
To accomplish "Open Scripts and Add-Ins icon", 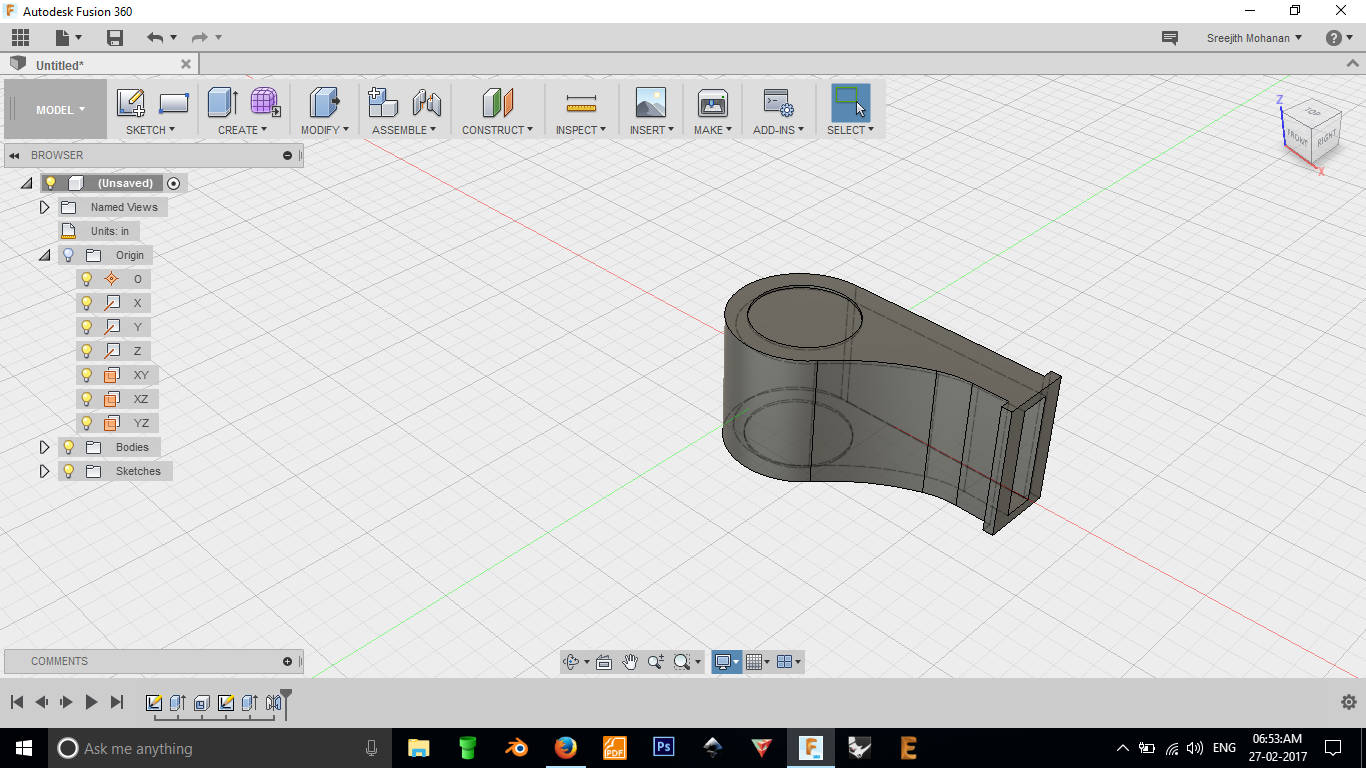I will 778,102.
